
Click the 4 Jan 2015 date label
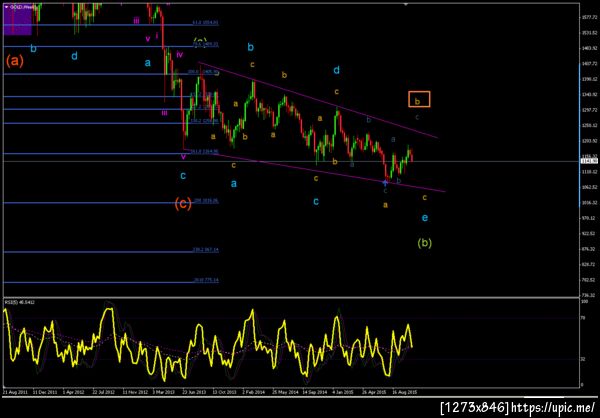click(343, 392)
